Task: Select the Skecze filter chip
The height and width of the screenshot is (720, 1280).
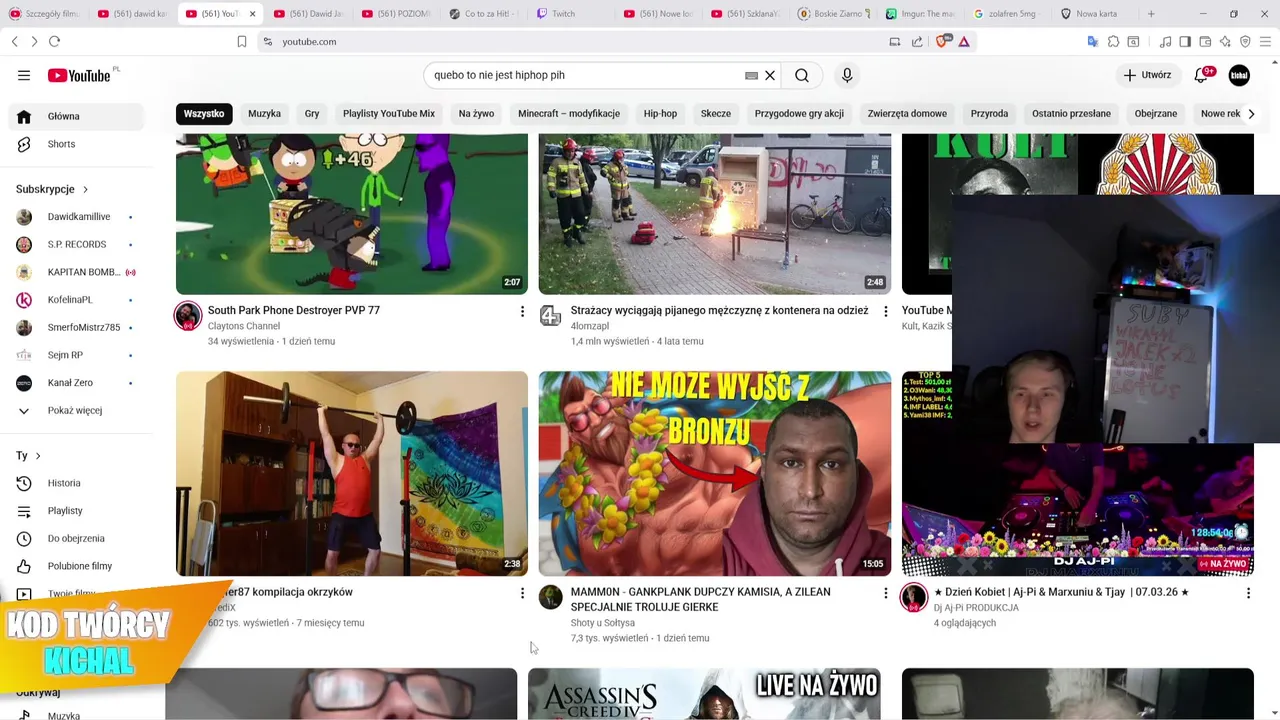Action: (715, 114)
